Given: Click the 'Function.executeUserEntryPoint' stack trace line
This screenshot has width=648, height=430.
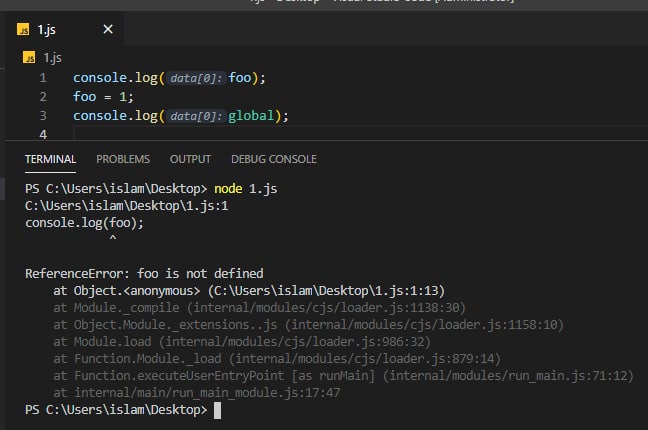Looking at the screenshot, I should 343,375.
